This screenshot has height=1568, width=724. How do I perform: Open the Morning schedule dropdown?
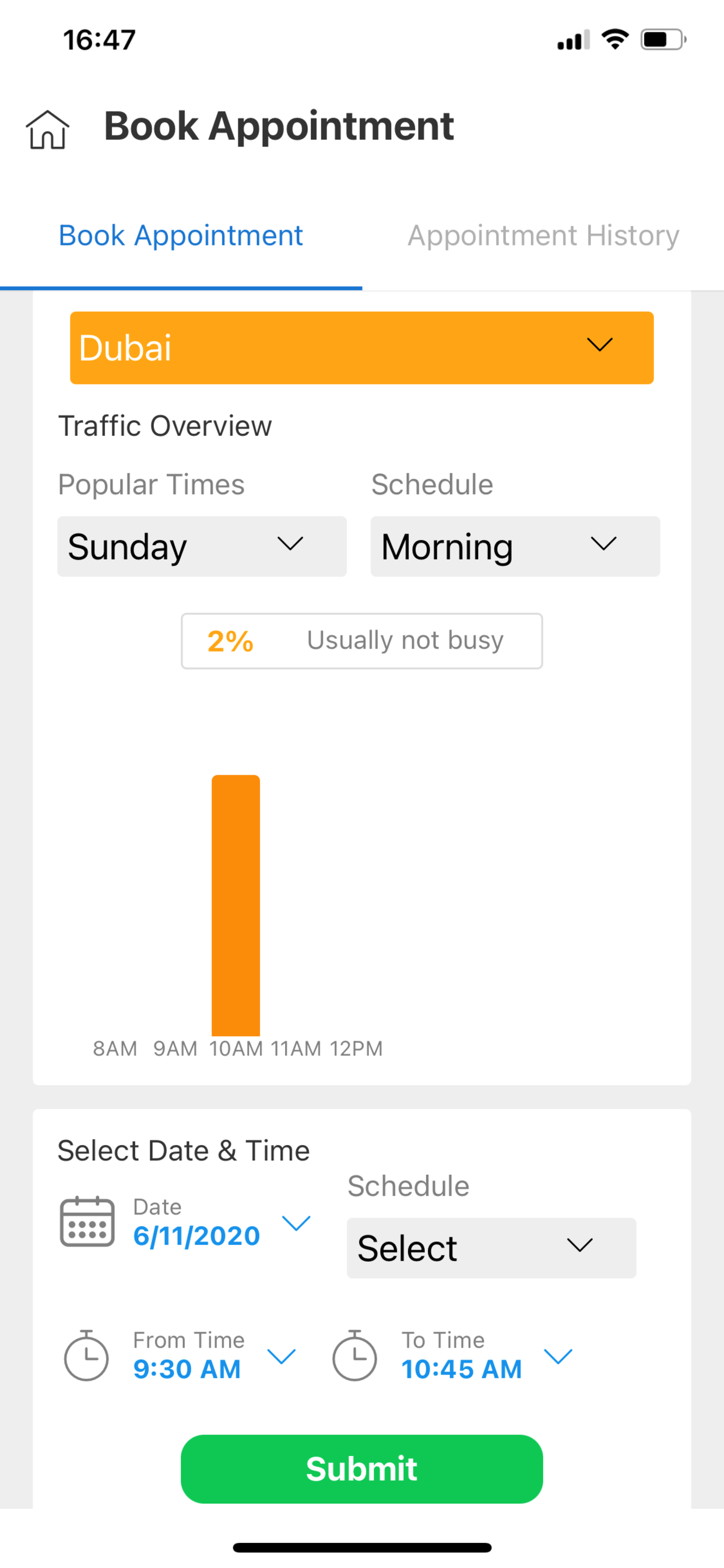515,546
